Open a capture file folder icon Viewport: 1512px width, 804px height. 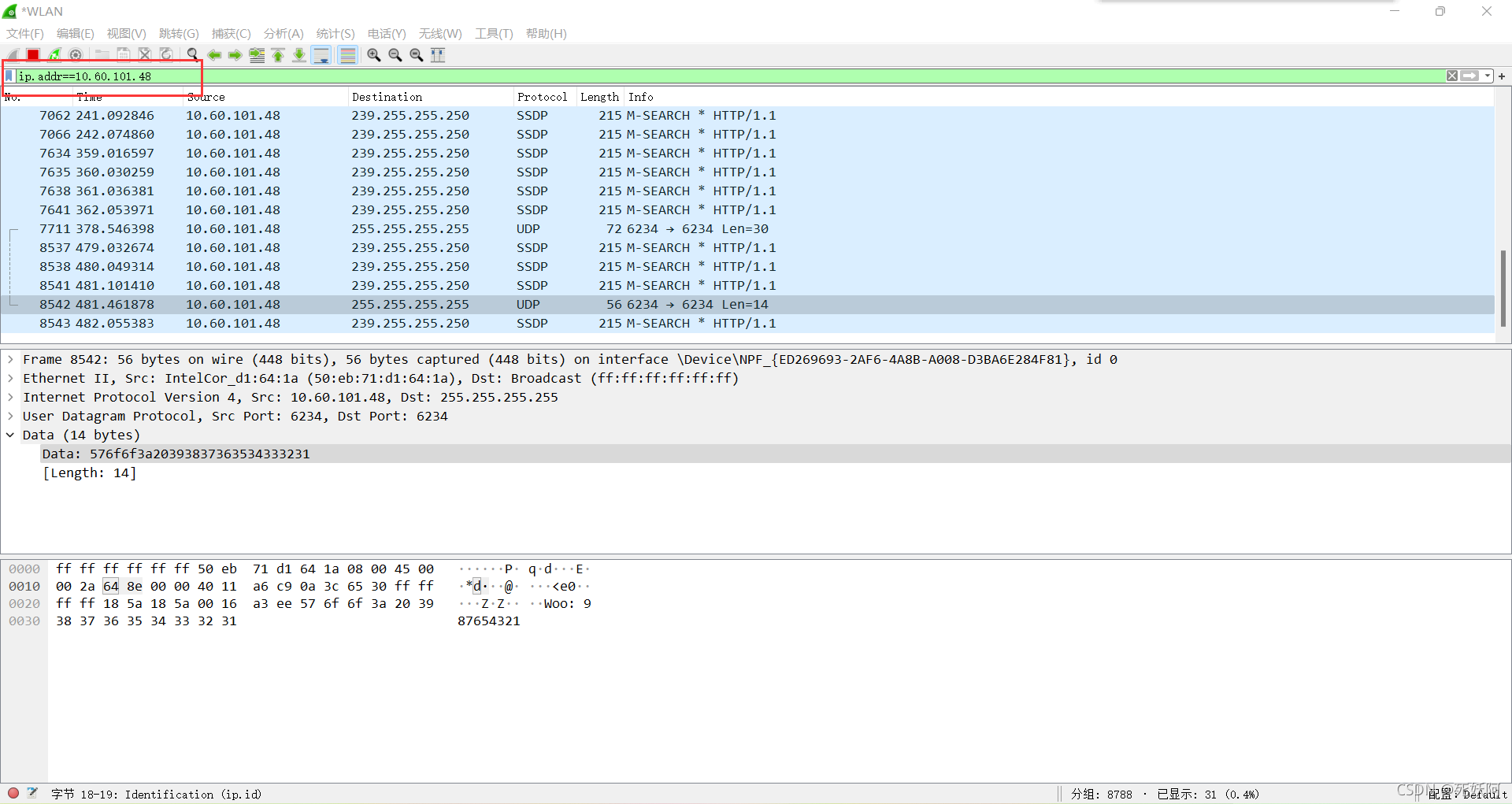[102, 54]
